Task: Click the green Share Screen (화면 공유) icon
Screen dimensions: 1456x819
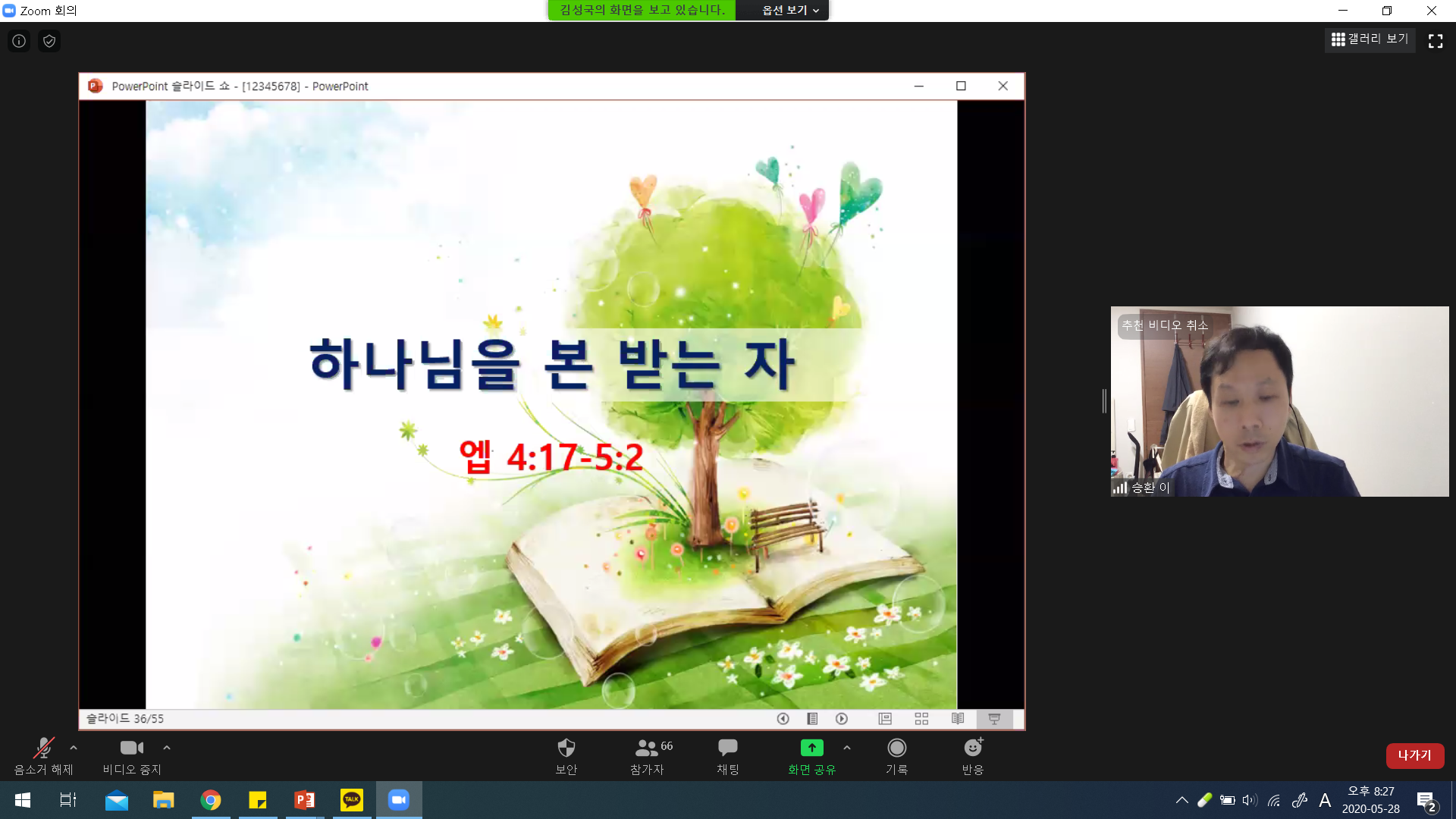Action: [x=811, y=748]
